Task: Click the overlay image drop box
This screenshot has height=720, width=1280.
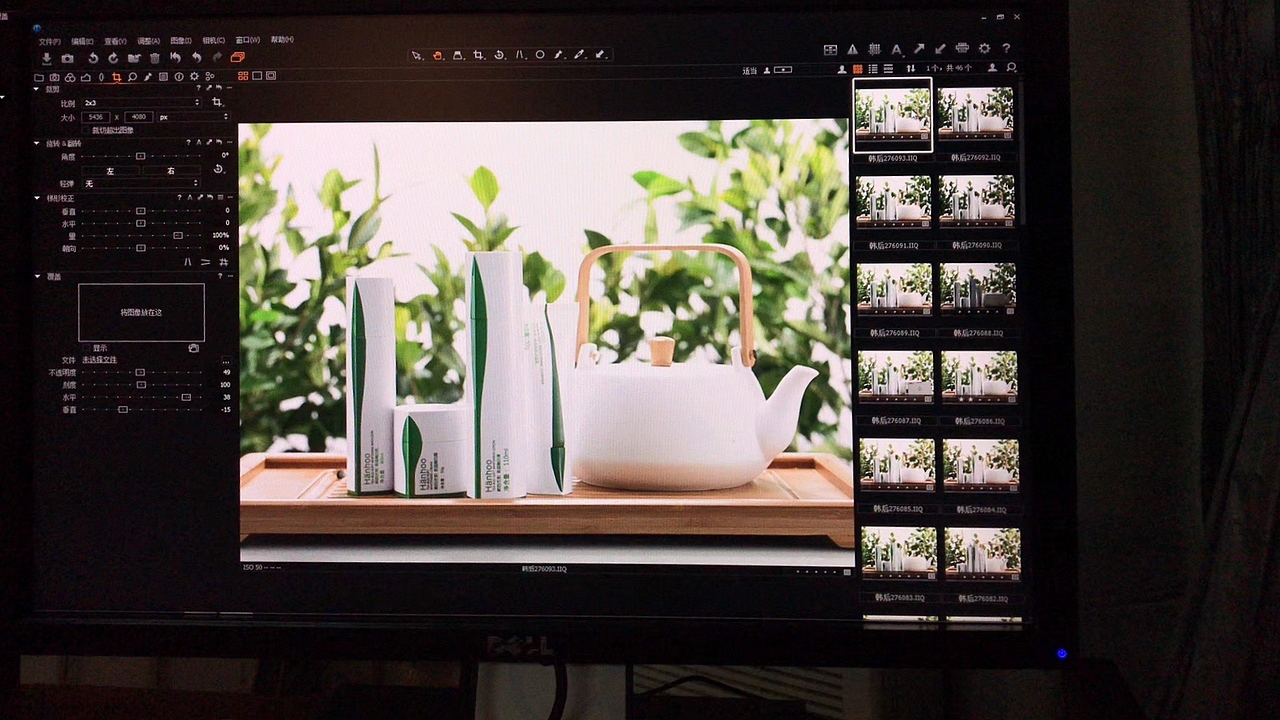Action: (x=141, y=312)
